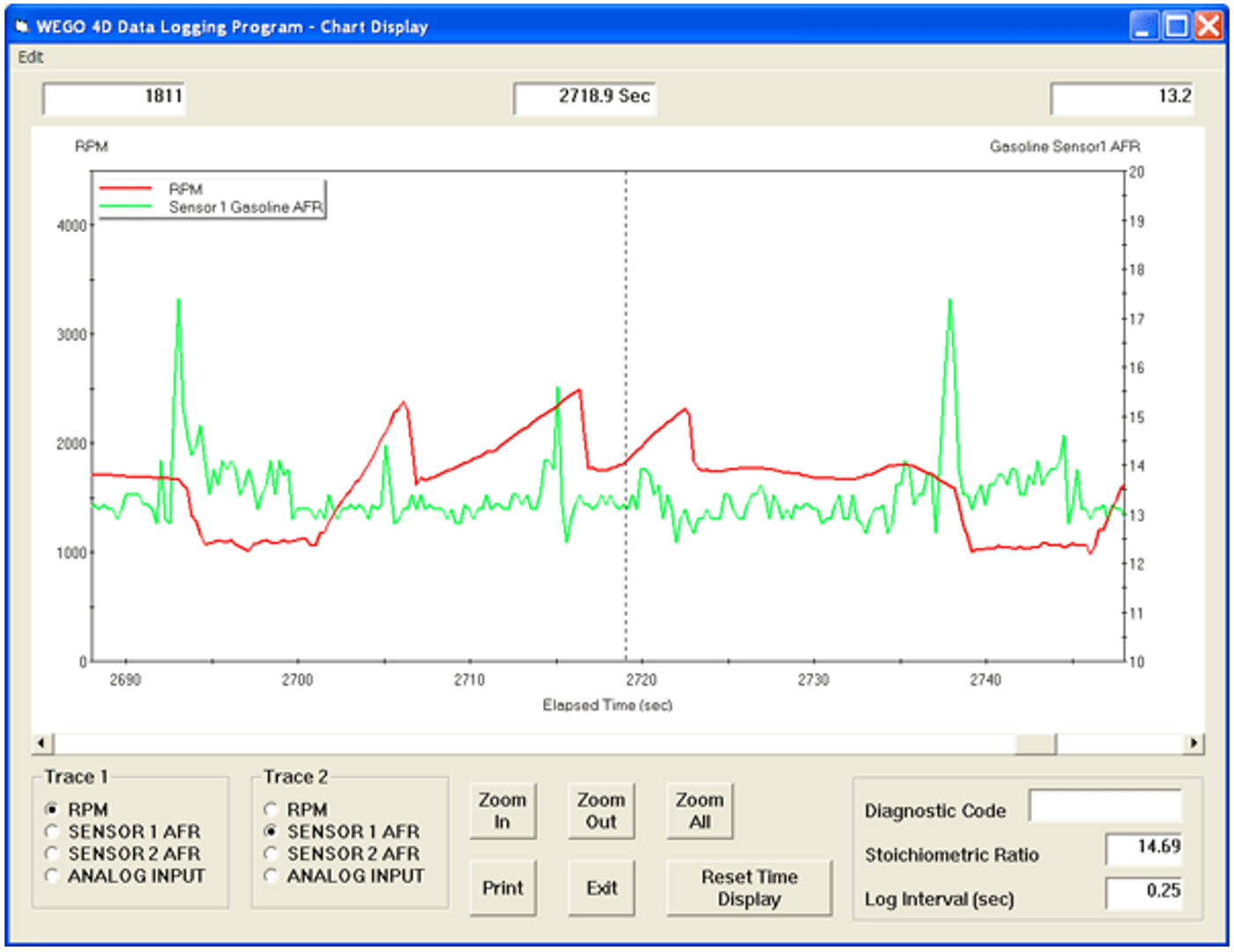Image resolution: width=1234 pixels, height=952 pixels.
Task: Open the Edit menu
Action: click(30, 56)
